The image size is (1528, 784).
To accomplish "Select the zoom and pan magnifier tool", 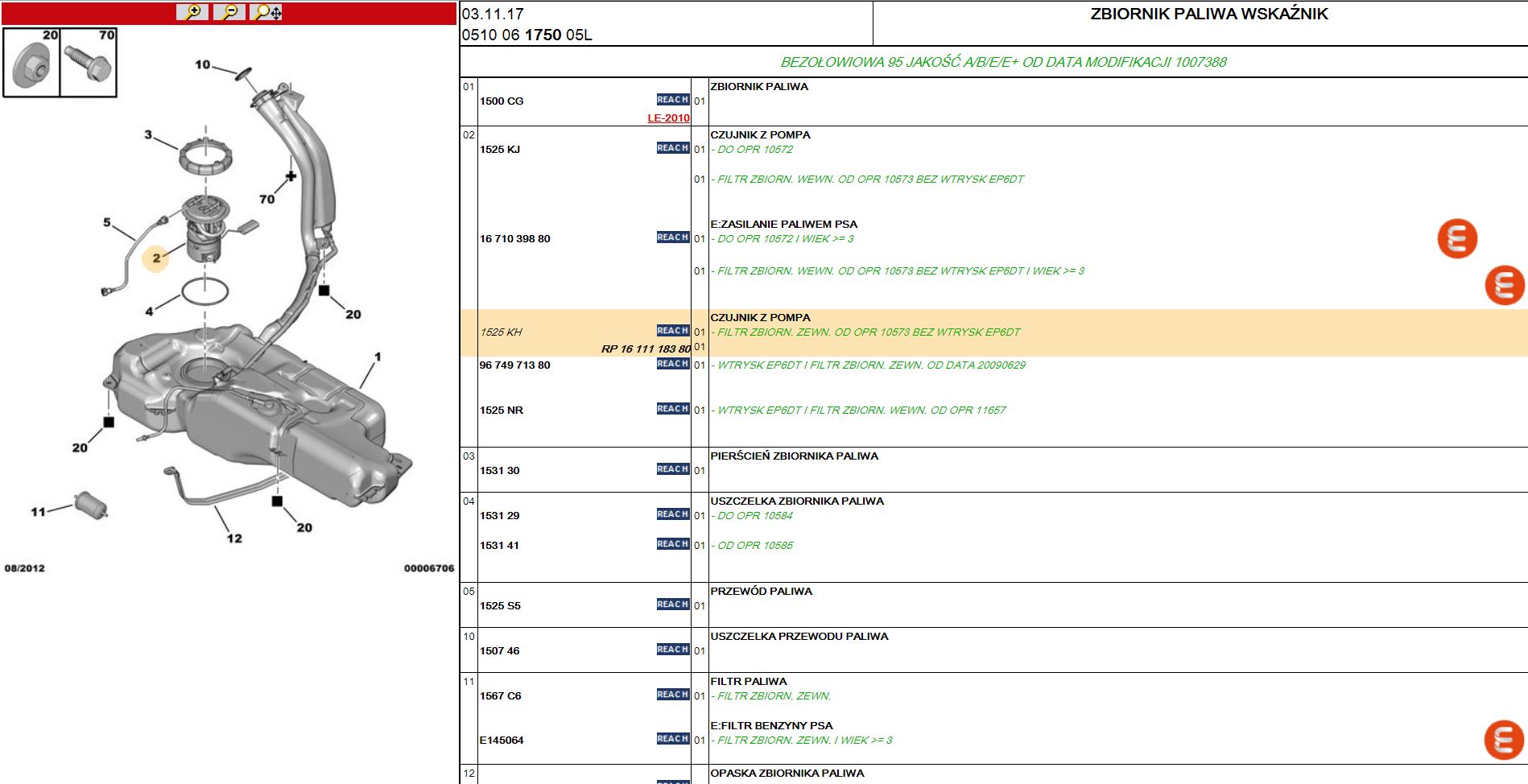I will coord(266,12).
